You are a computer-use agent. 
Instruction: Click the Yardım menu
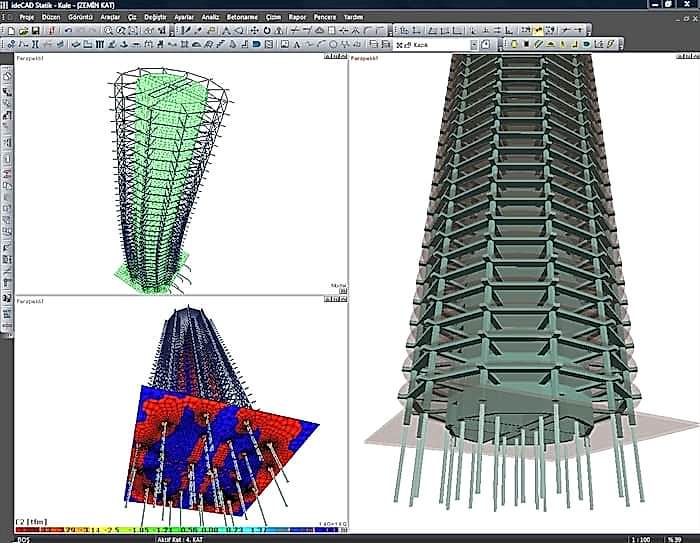pos(354,18)
